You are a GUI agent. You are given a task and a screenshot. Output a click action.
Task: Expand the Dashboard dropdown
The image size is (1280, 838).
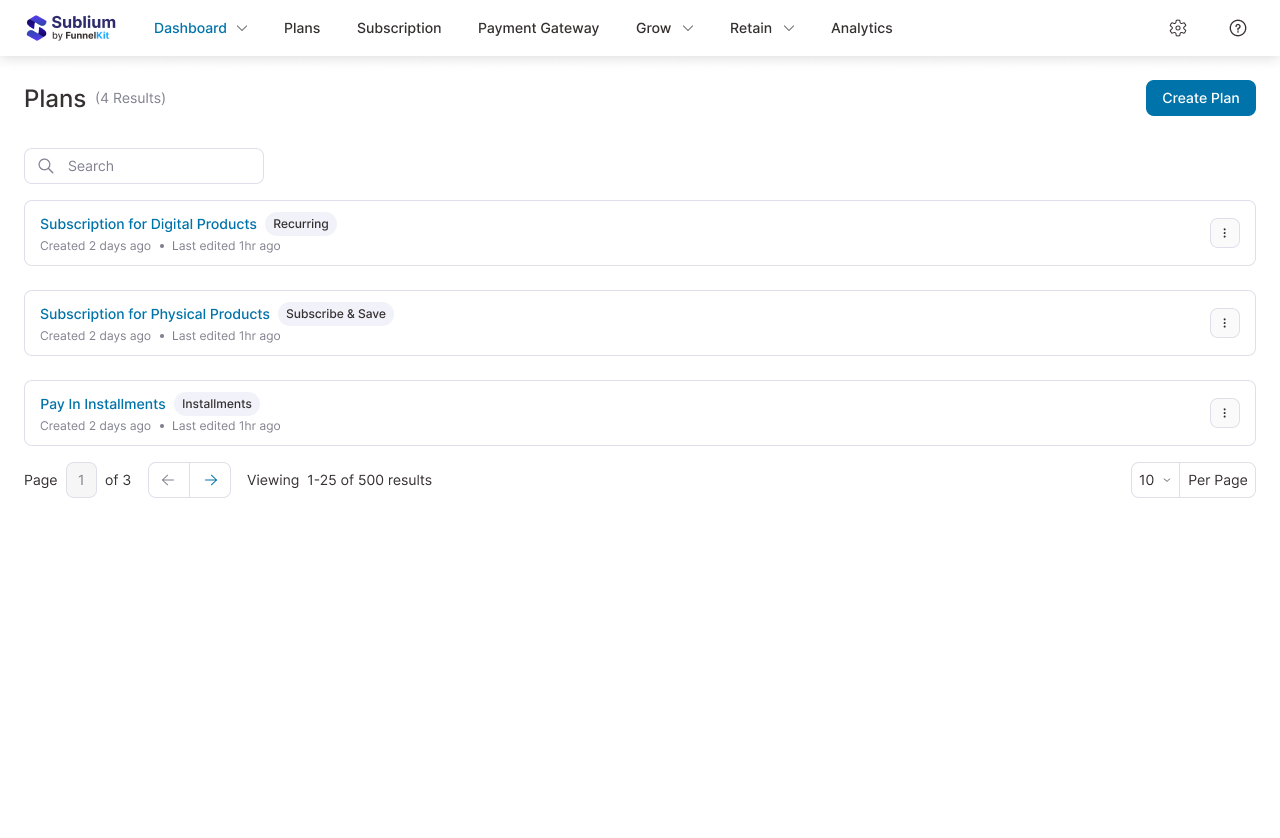coord(199,28)
